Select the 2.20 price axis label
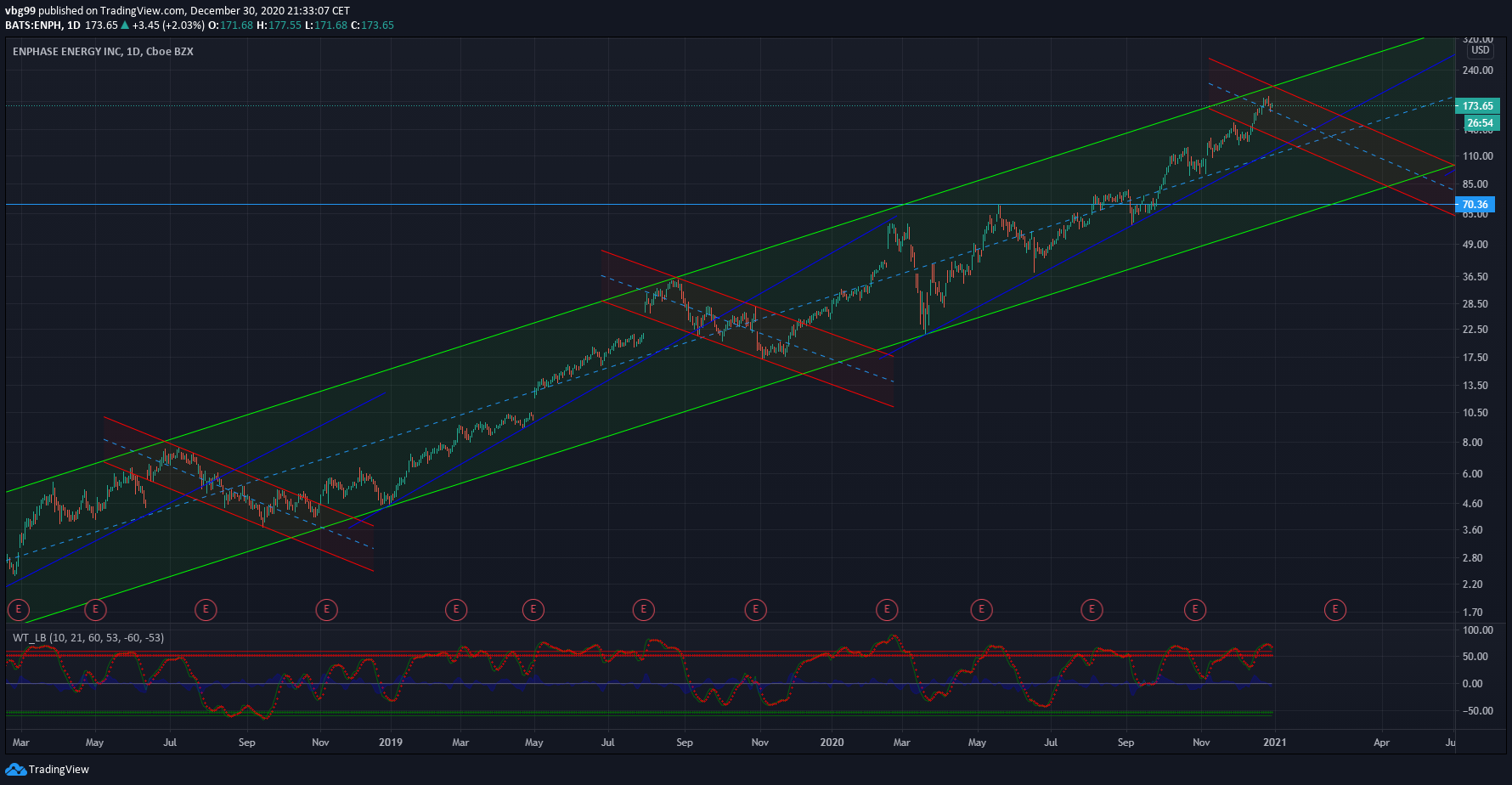Image resolution: width=1512 pixels, height=785 pixels. click(1473, 585)
